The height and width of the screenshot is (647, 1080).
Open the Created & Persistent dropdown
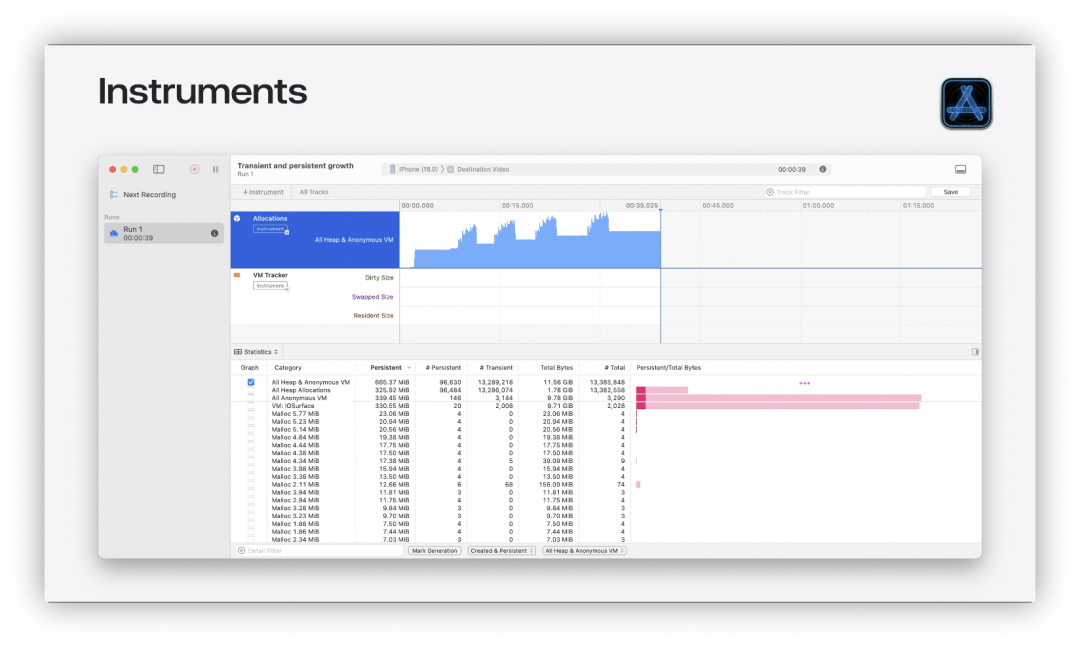click(502, 551)
